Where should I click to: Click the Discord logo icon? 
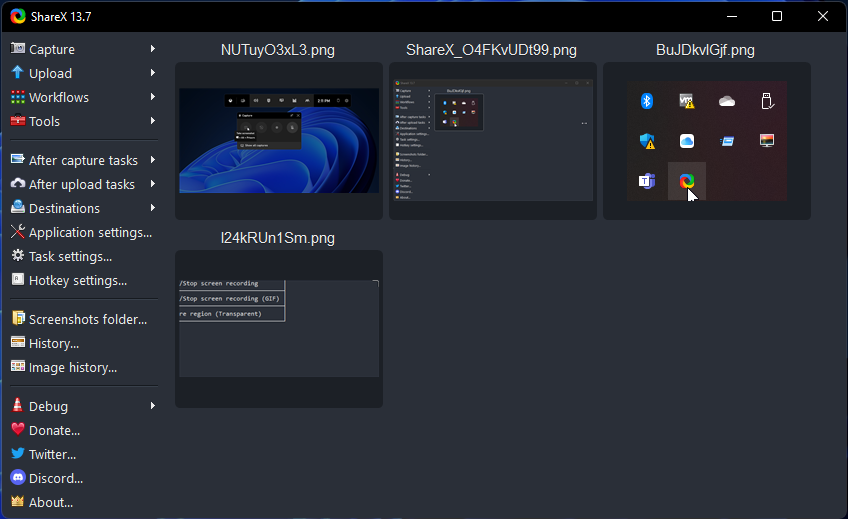(18, 477)
